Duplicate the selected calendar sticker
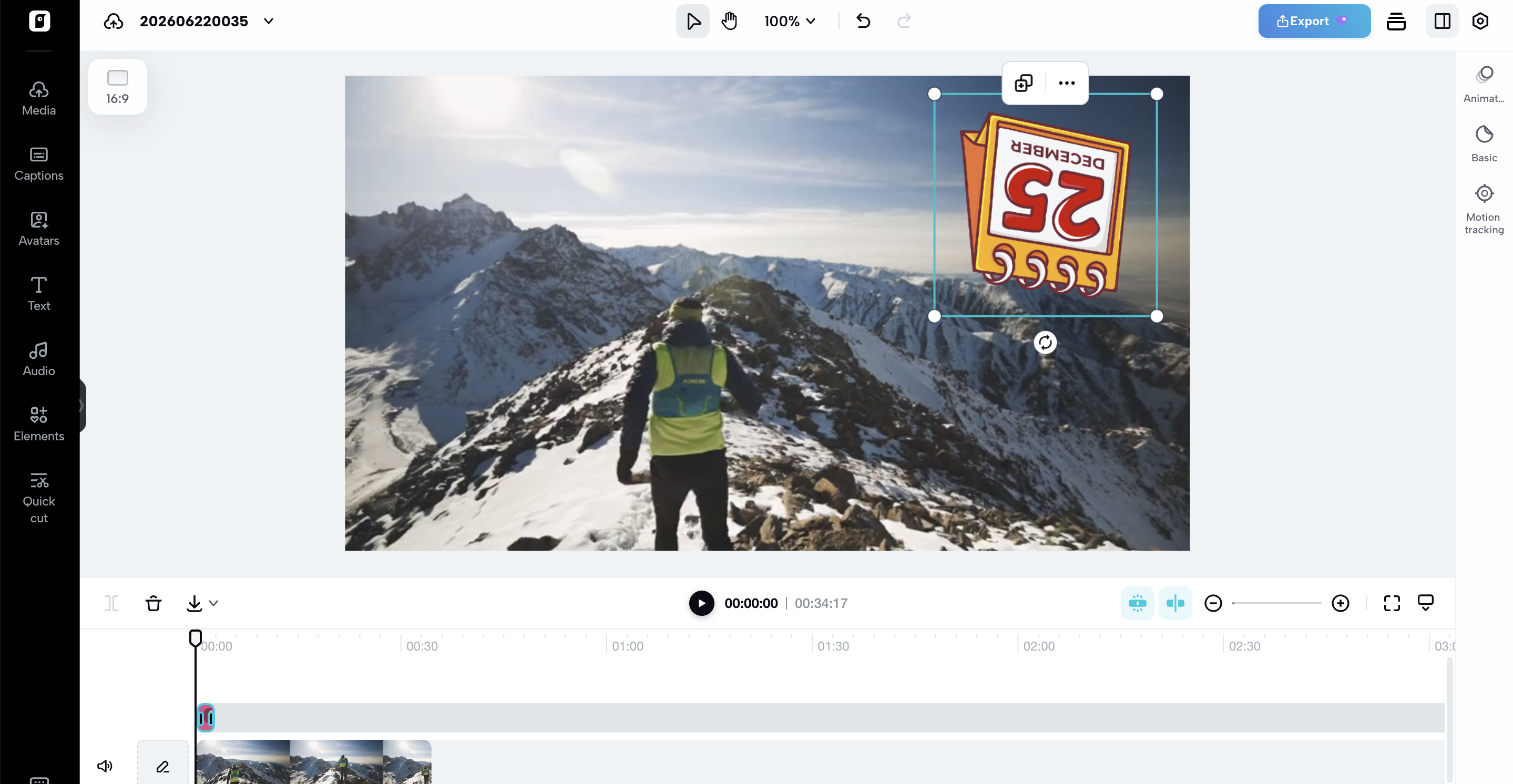This screenshot has height=784, width=1513. point(1023,83)
